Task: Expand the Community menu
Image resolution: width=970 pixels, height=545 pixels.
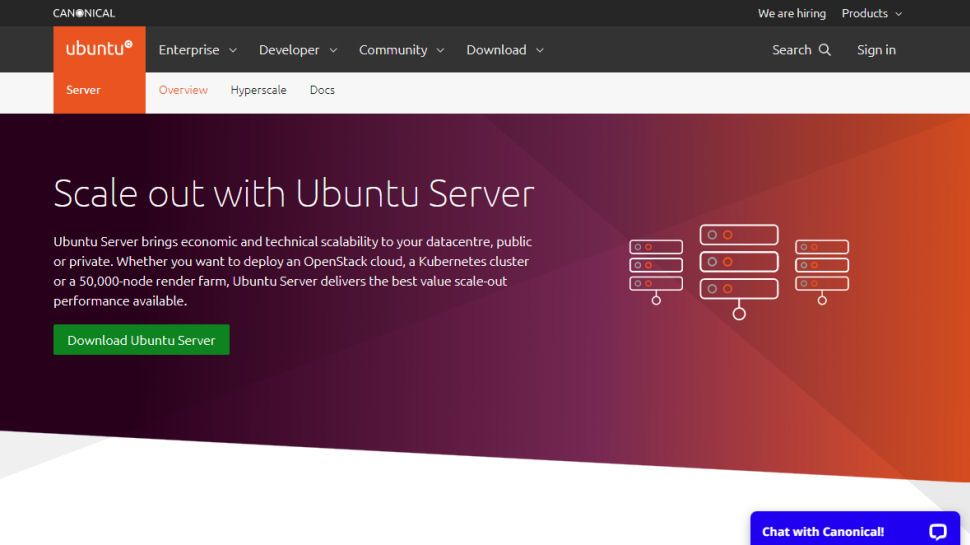Action: pyautogui.click(x=401, y=49)
